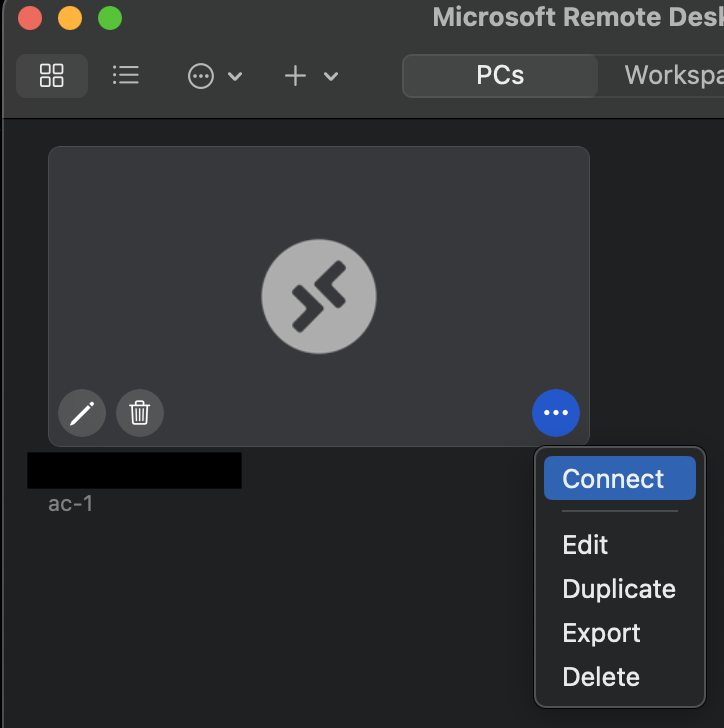This screenshot has width=724, height=728.
Task: Click the toolbar ellipsis actions icon
Action: click(x=202, y=76)
